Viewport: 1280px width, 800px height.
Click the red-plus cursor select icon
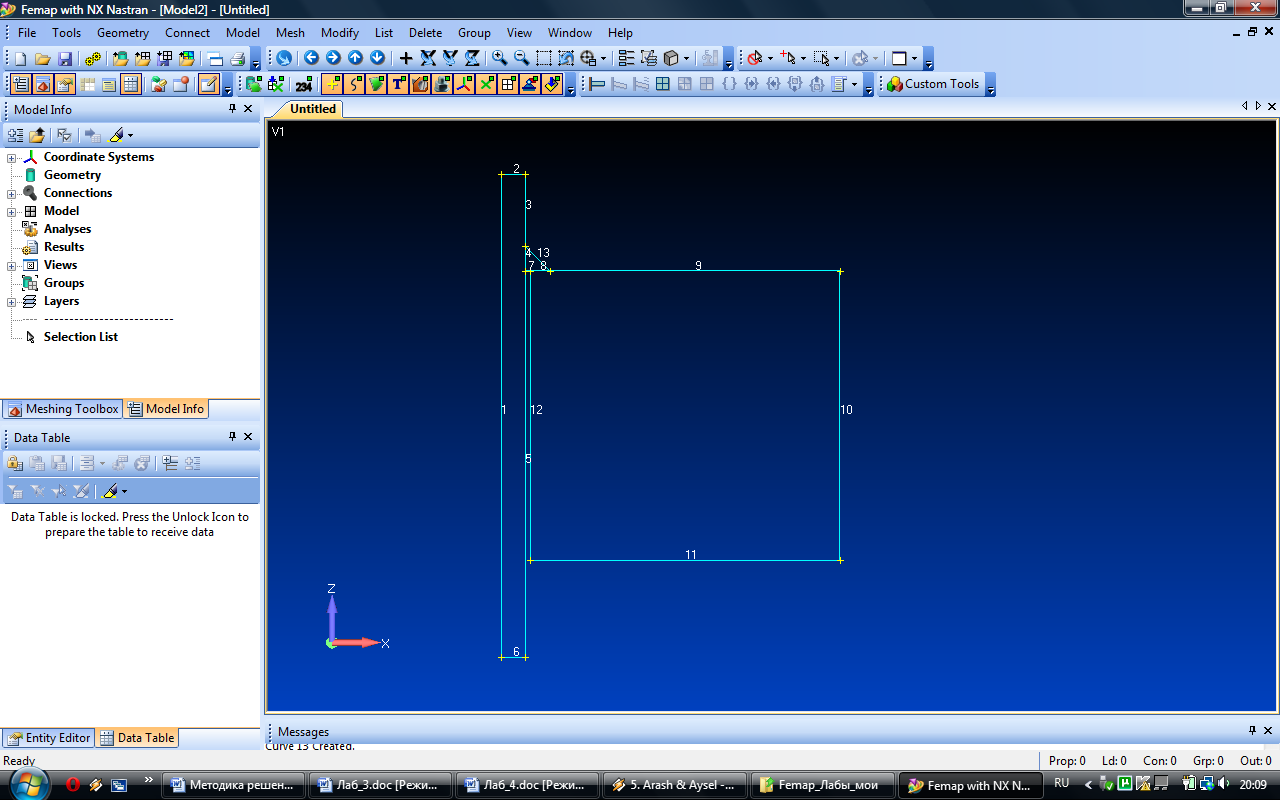tap(789, 59)
